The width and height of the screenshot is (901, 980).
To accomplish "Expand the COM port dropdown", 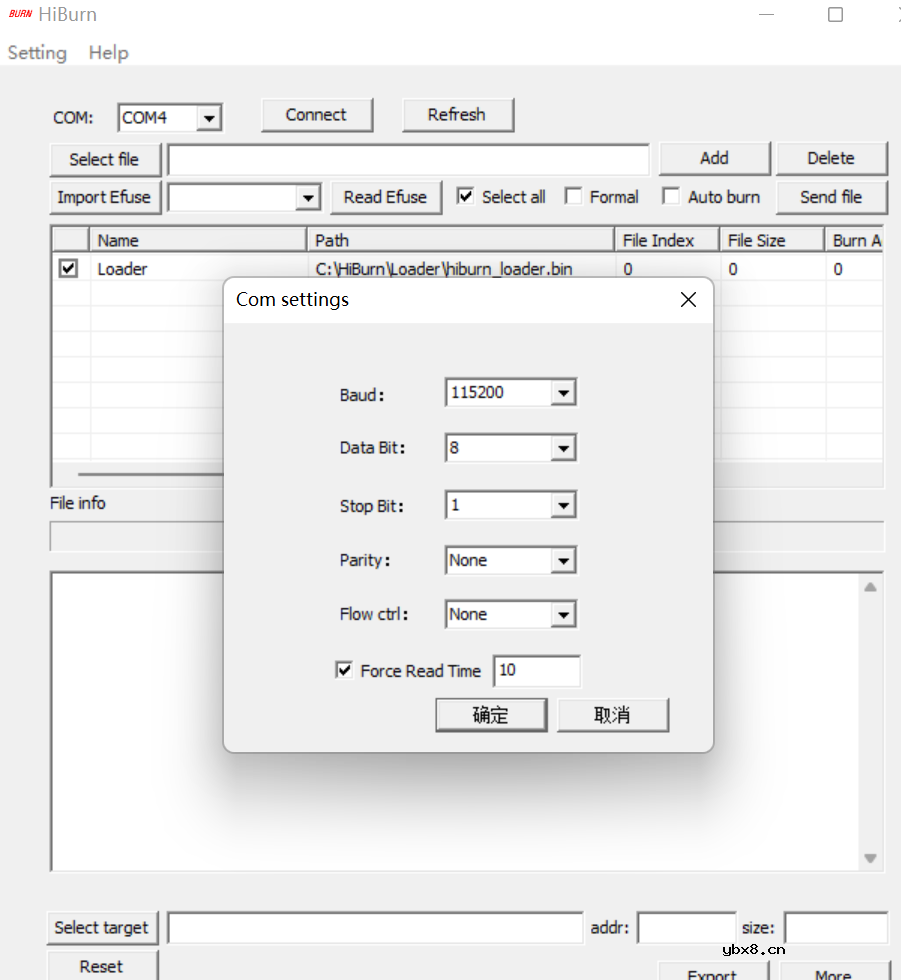I will pos(208,118).
